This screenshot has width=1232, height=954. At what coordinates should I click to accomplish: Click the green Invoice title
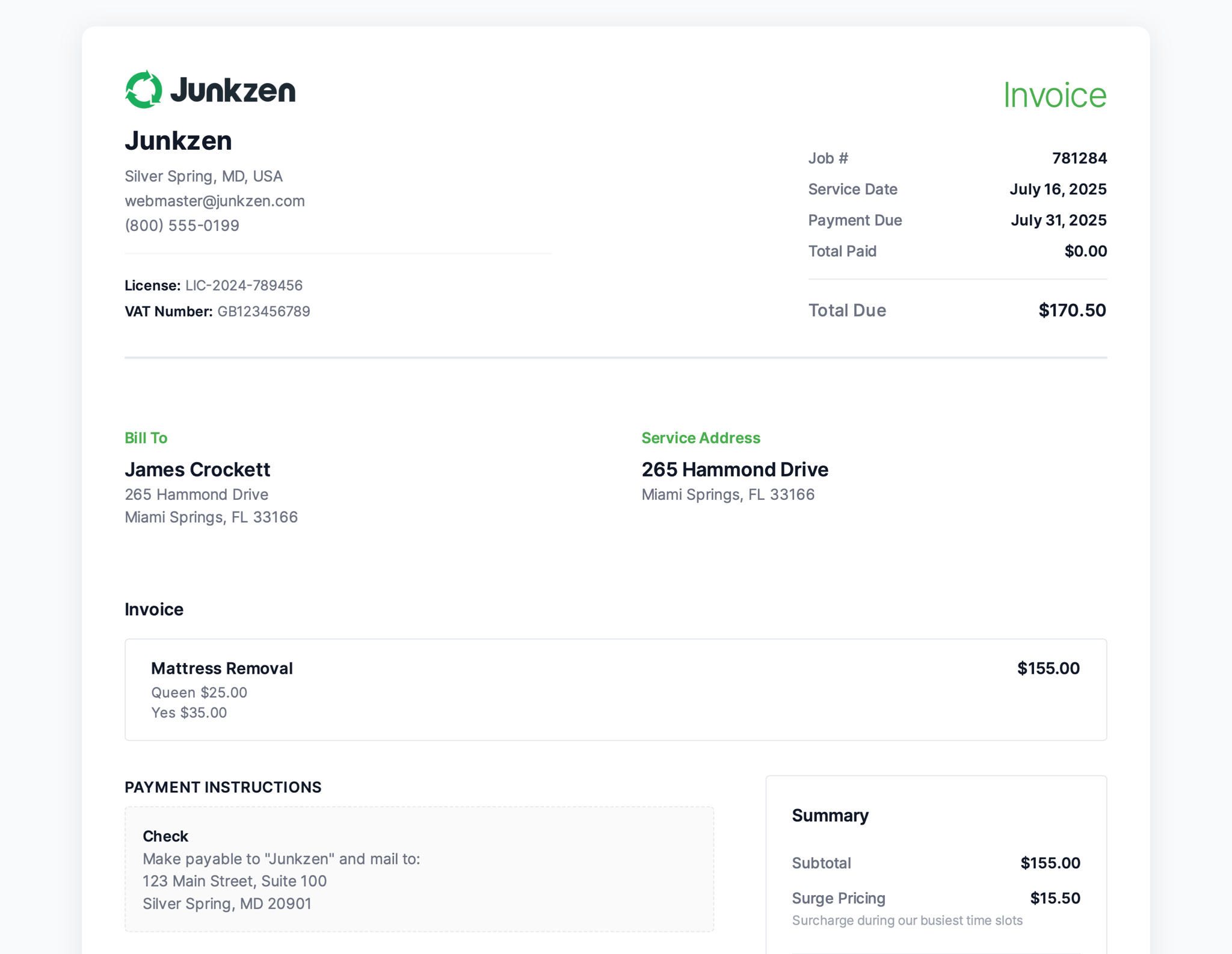(x=1055, y=95)
